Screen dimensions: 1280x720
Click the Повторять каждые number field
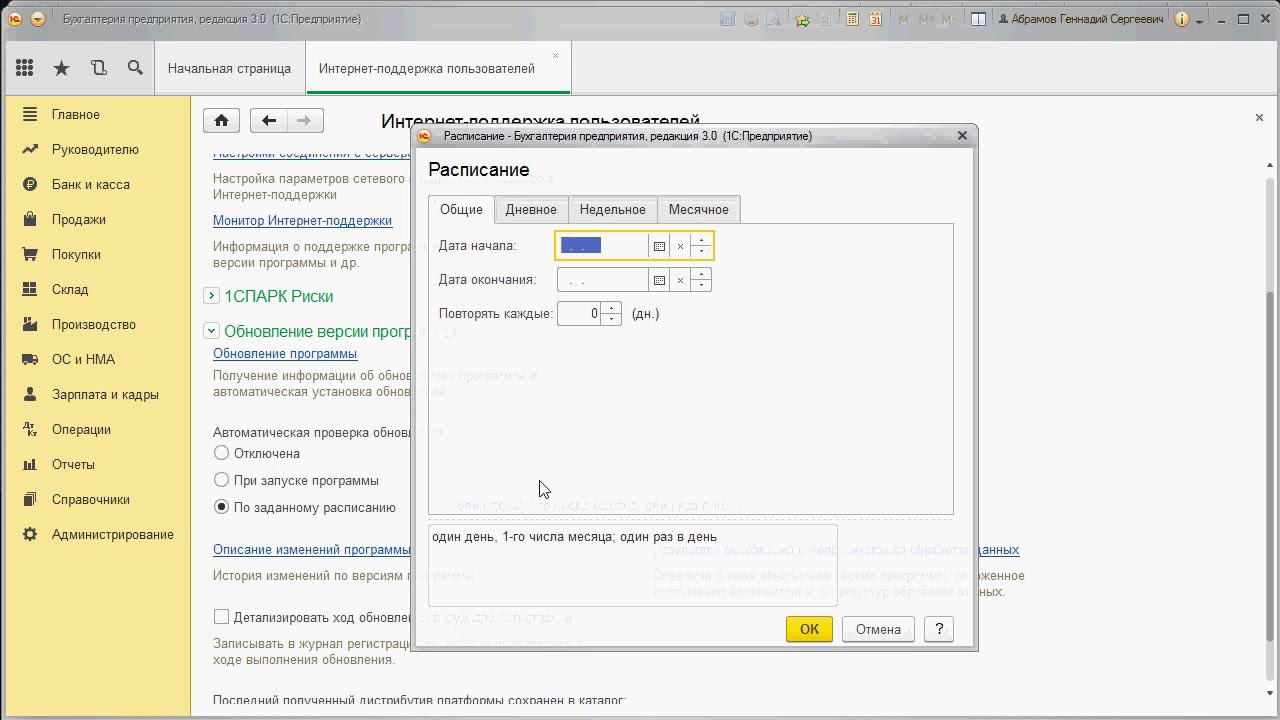(x=580, y=314)
